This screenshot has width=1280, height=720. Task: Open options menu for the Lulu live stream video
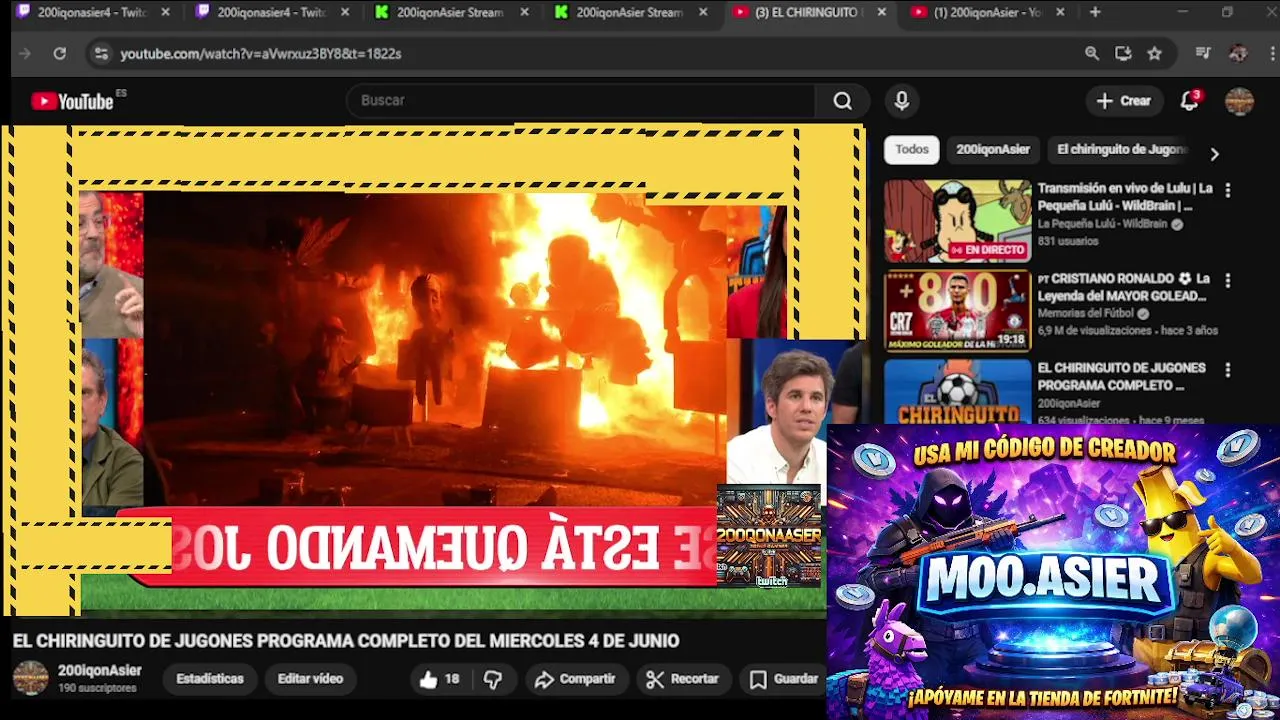pyautogui.click(x=1228, y=190)
